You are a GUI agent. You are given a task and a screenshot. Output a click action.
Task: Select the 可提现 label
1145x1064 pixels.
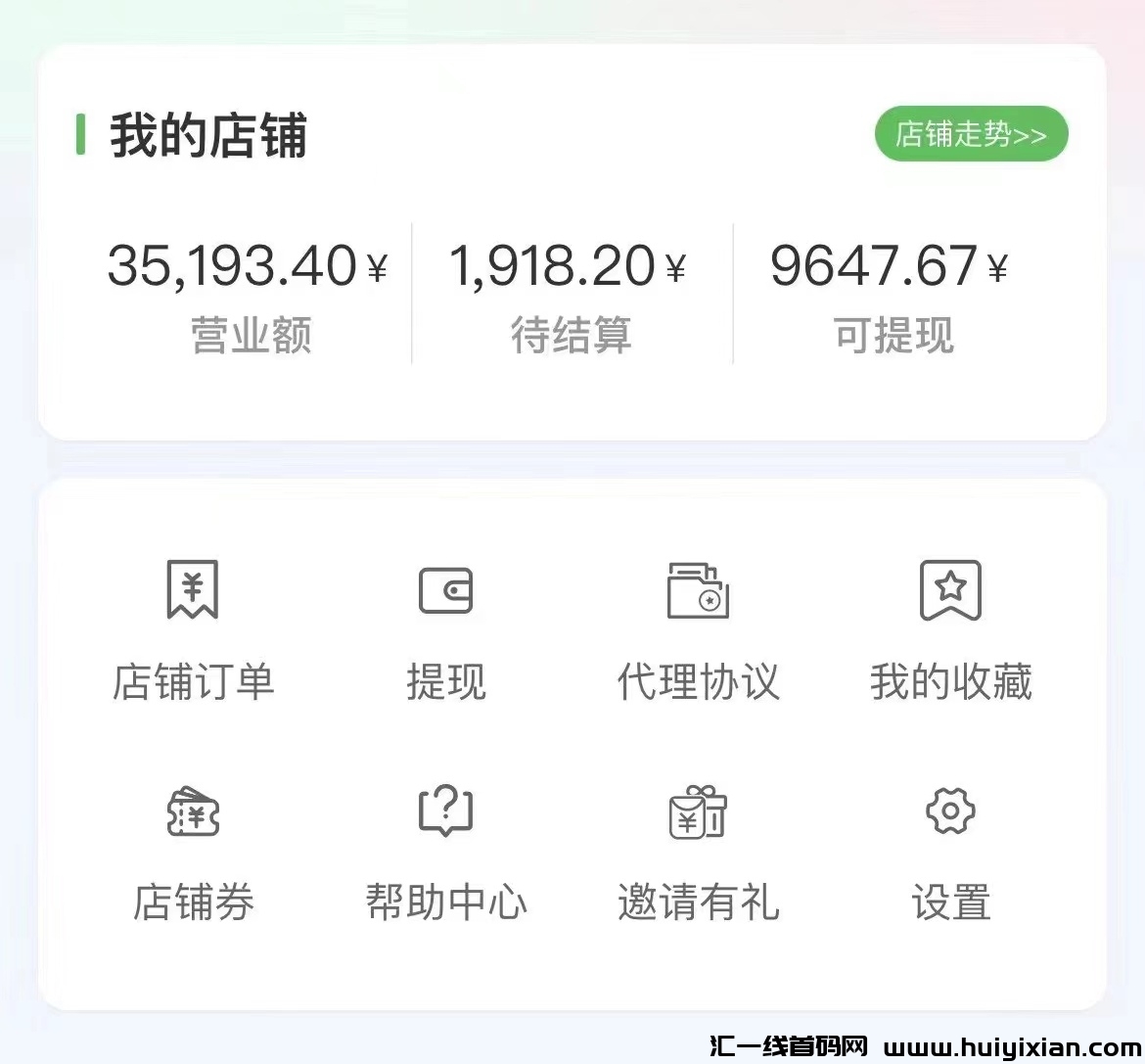893,336
